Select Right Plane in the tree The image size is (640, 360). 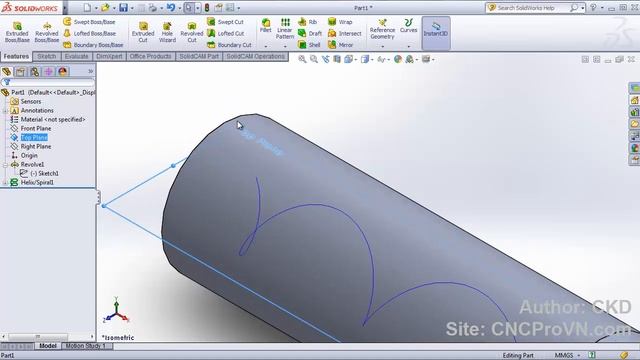[36, 147]
